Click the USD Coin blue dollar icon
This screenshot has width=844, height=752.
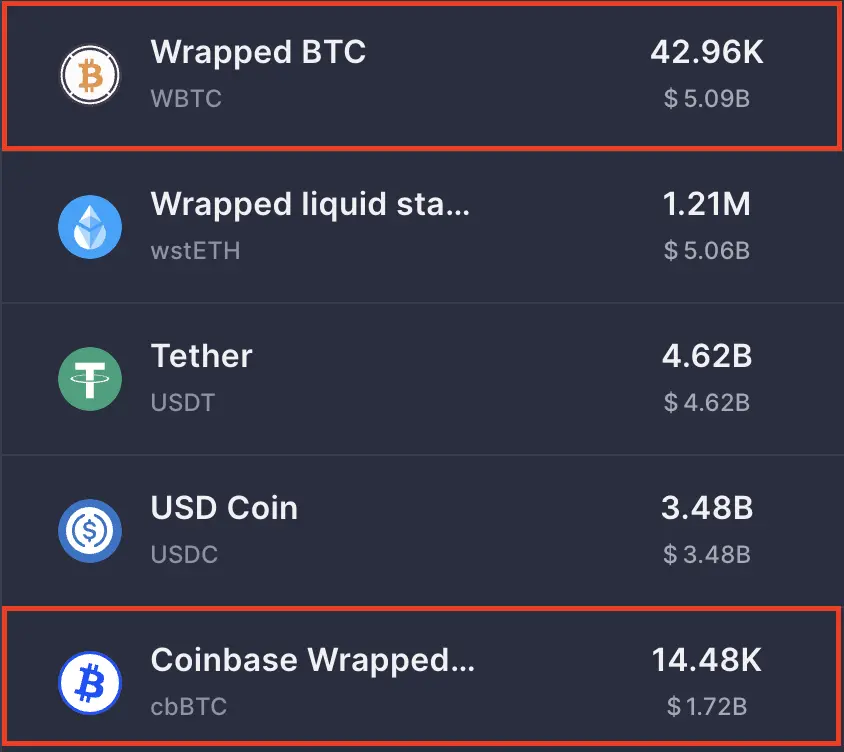pos(90,531)
